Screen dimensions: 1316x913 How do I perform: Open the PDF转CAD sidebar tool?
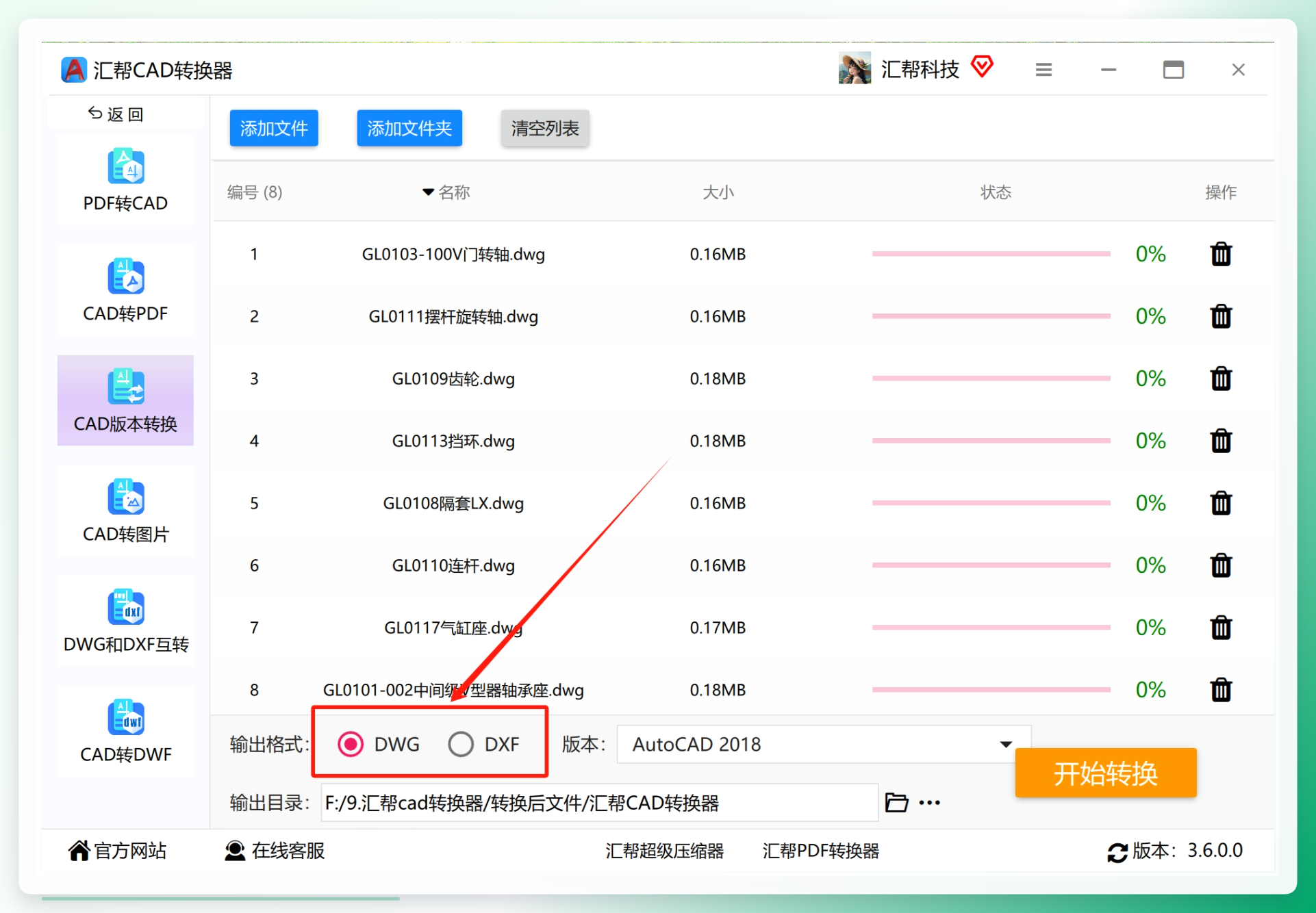click(125, 180)
